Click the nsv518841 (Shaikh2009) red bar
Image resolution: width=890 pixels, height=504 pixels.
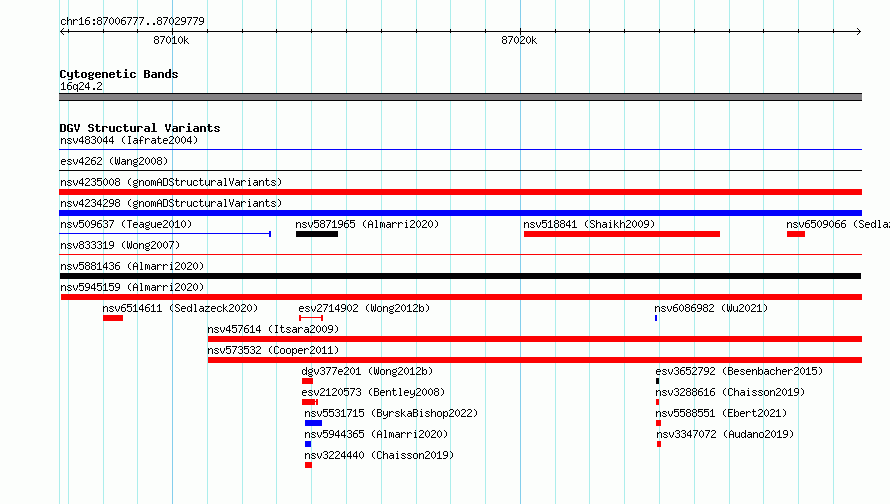622,234
